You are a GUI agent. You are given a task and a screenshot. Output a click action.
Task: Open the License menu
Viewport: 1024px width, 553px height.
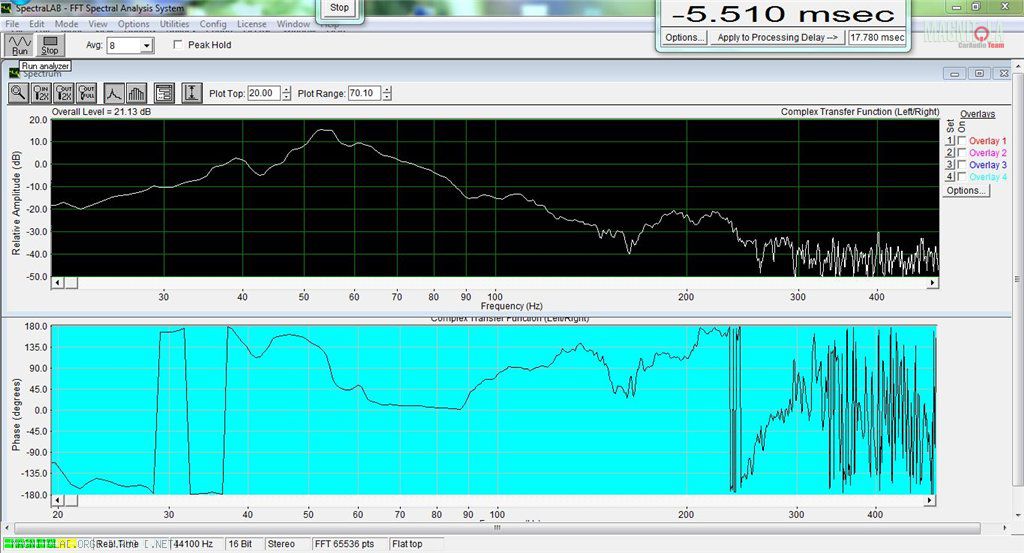[x=251, y=24]
